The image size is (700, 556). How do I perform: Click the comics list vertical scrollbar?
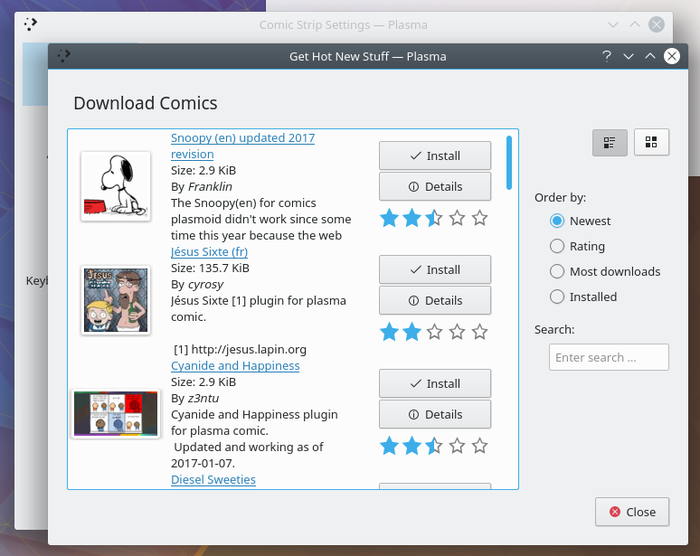510,162
